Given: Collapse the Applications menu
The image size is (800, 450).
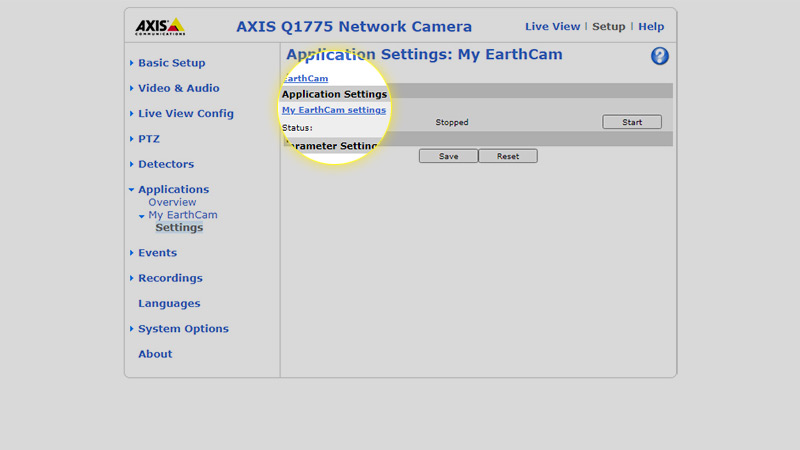Looking at the screenshot, I should 173,189.
